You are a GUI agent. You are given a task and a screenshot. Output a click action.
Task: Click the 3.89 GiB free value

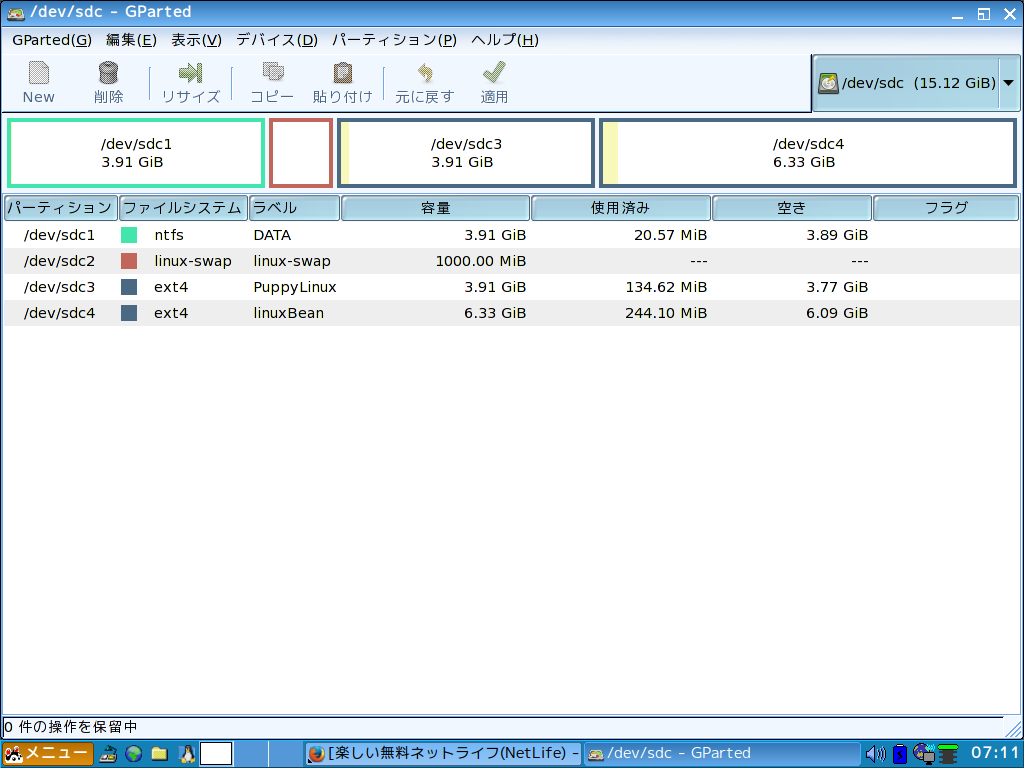[837, 235]
